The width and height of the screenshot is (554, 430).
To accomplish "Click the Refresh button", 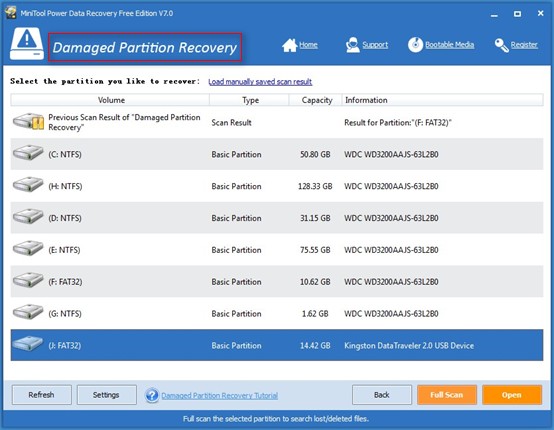I will click(x=42, y=395).
